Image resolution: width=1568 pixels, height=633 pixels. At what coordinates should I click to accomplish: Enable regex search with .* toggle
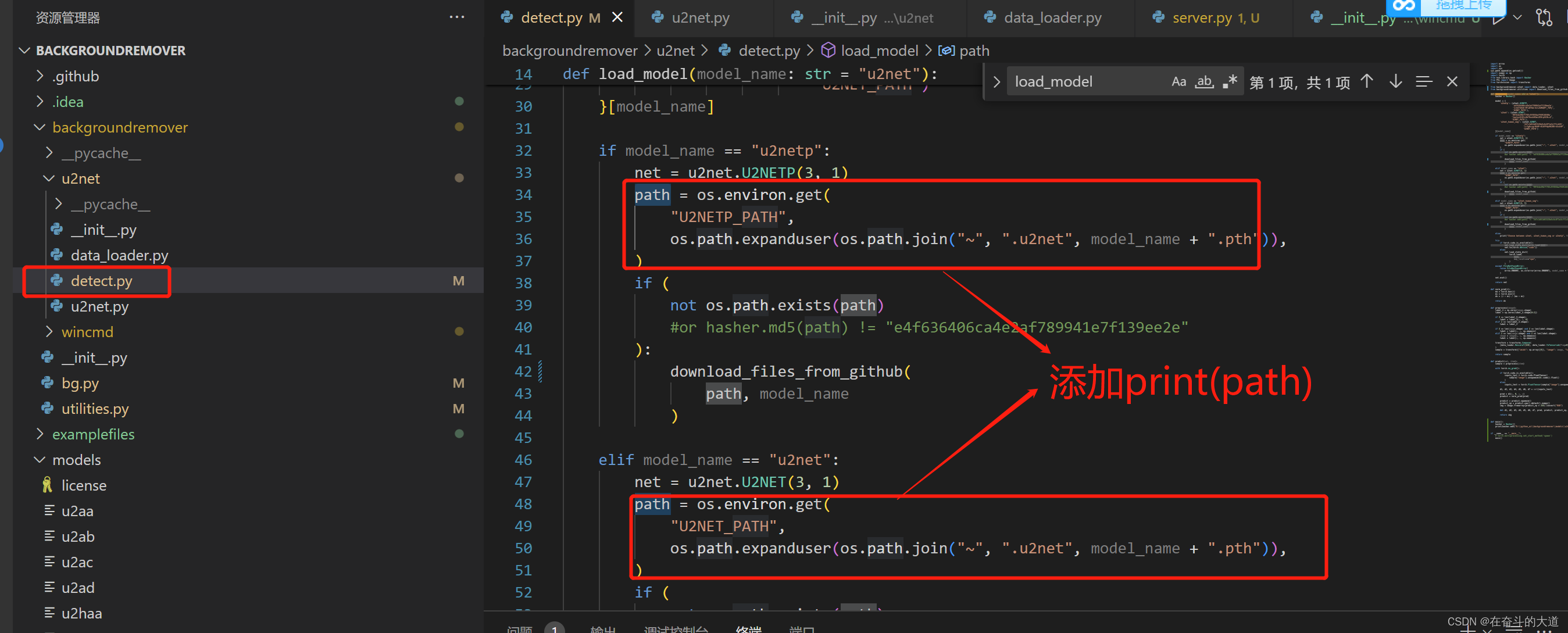[x=1230, y=81]
